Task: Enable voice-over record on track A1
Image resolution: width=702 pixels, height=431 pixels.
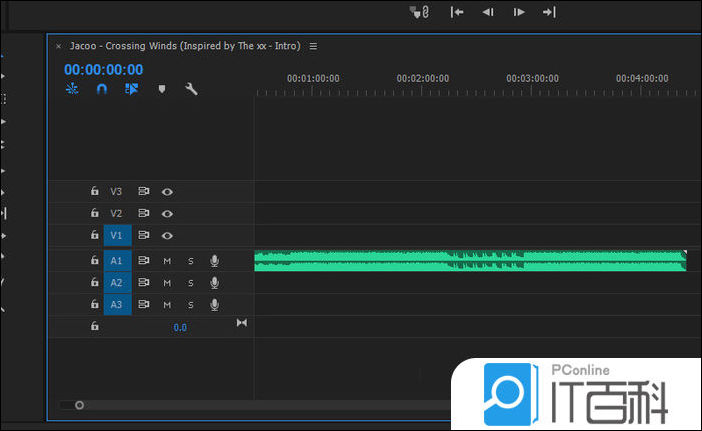Action: (214, 261)
